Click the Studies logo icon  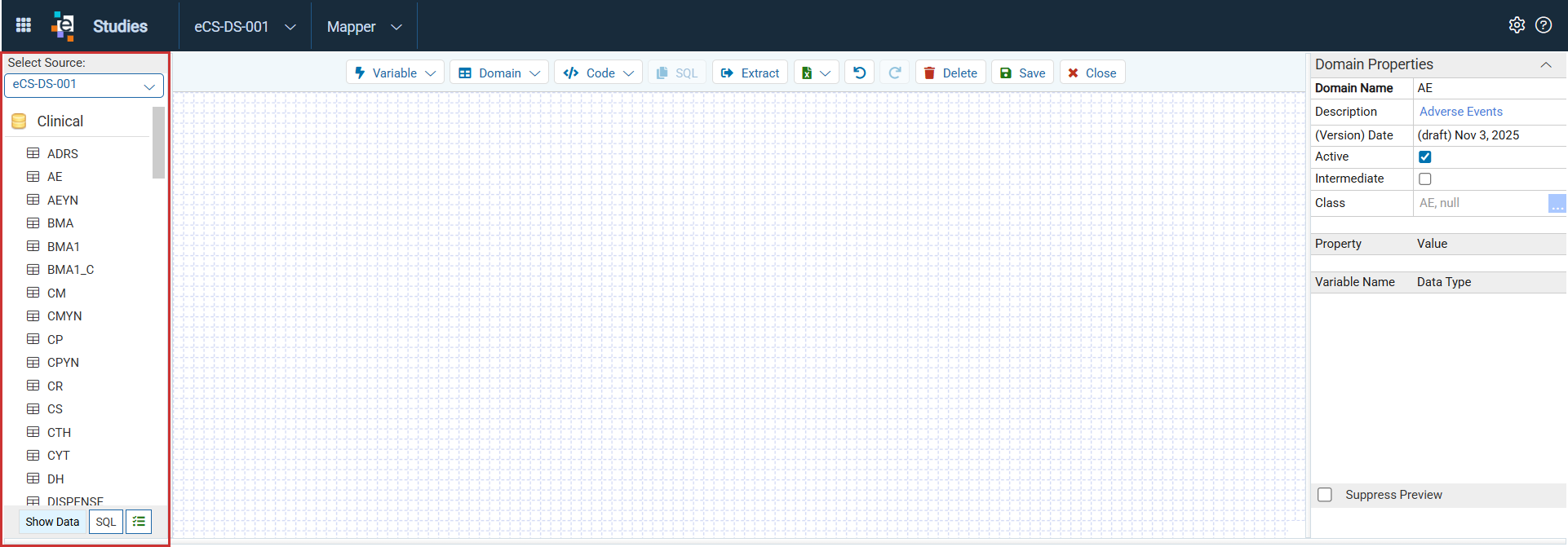[63, 26]
